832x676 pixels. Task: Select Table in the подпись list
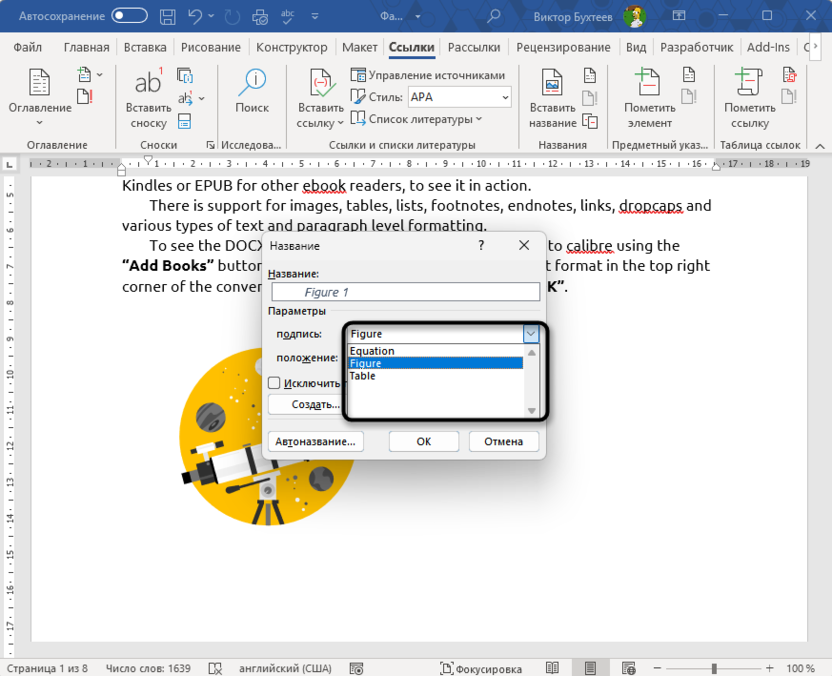tap(364, 376)
